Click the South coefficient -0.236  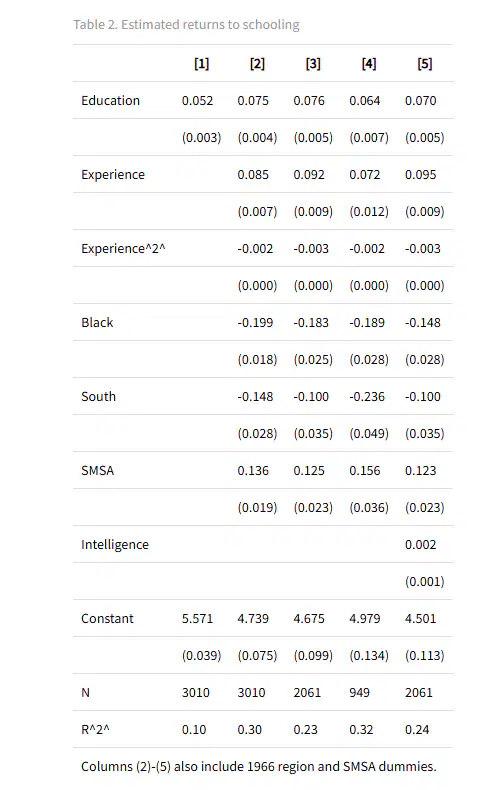tap(367, 397)
